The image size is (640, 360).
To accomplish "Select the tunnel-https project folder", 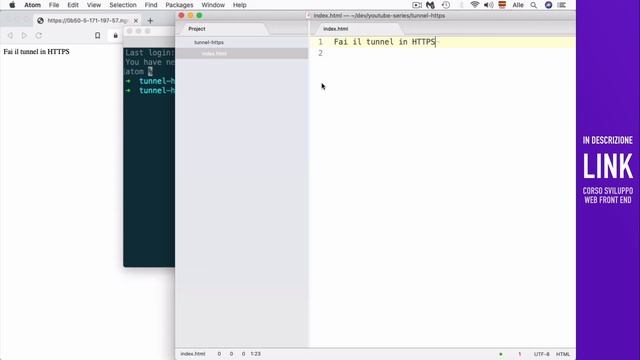I will pyautogui.click(x=209, y=42).
